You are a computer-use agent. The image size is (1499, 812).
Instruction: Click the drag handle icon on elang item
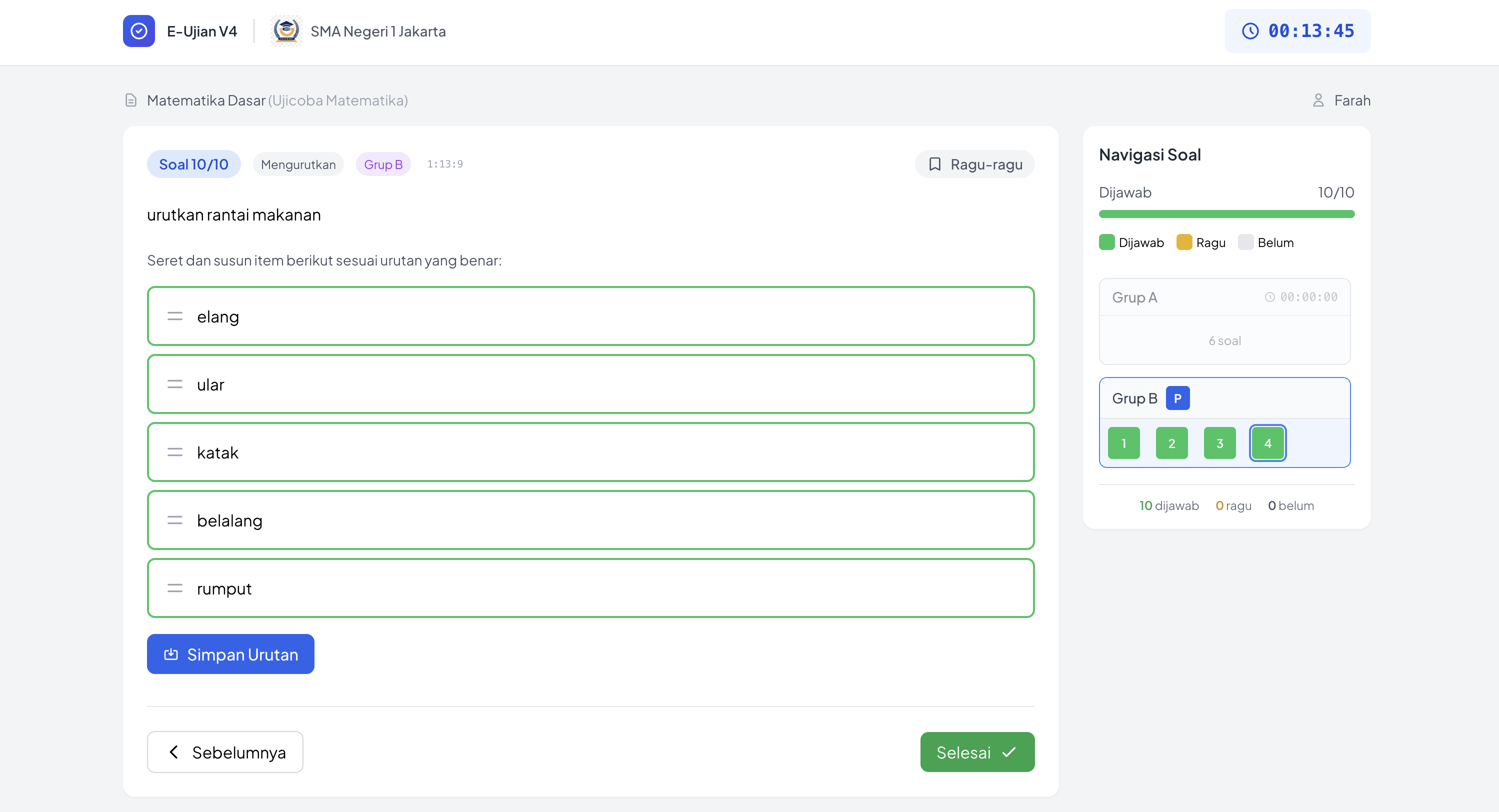point(174,316)
